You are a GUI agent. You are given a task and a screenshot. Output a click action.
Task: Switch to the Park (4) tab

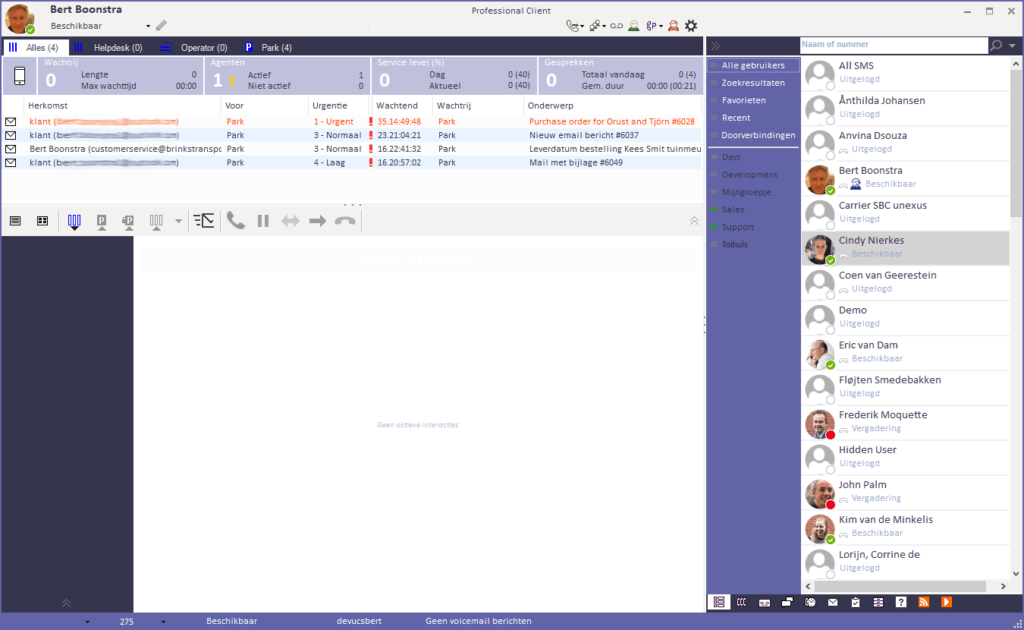coord(268,48)
